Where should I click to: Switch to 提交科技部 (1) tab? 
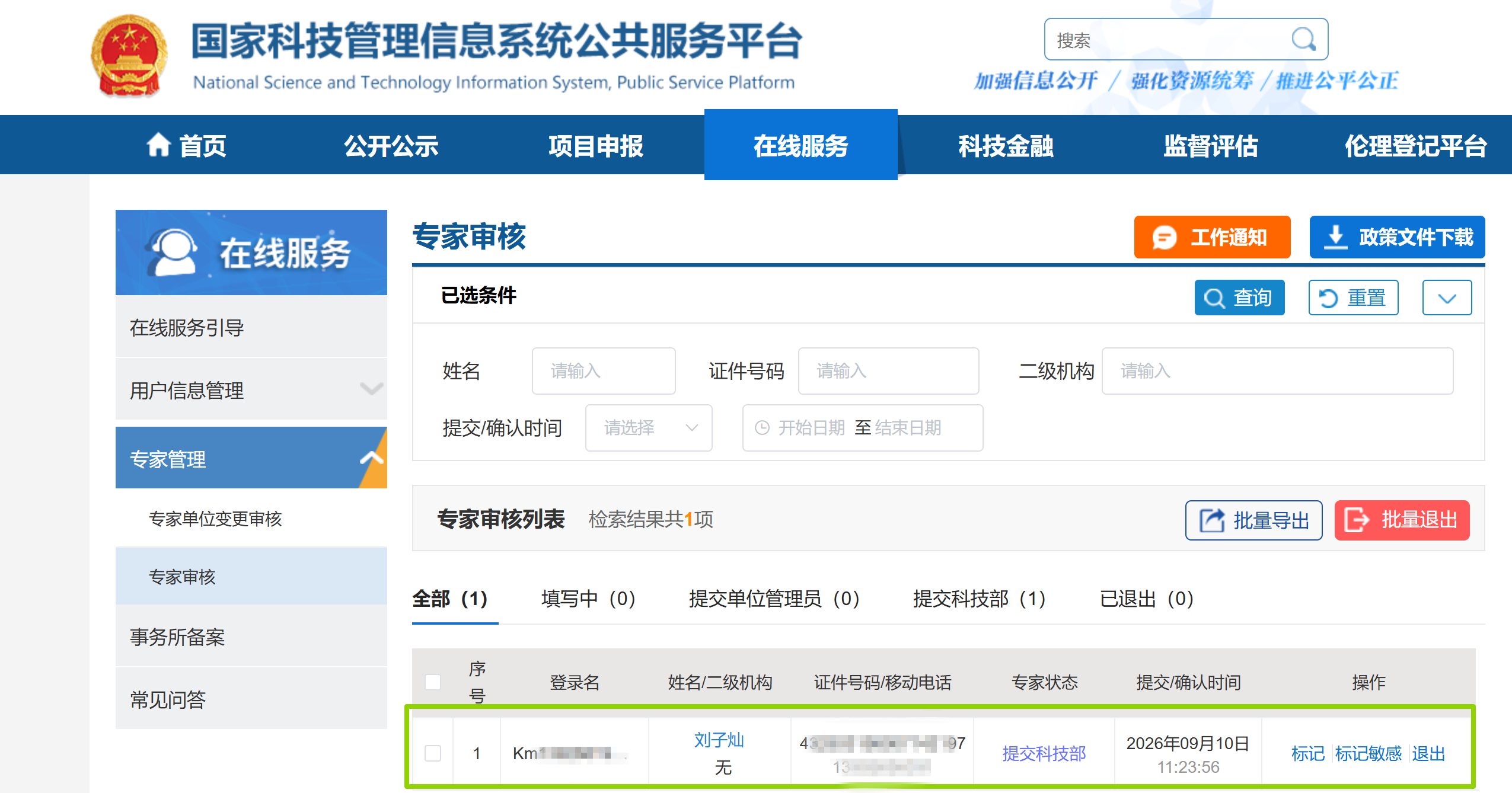pos(979,599)
